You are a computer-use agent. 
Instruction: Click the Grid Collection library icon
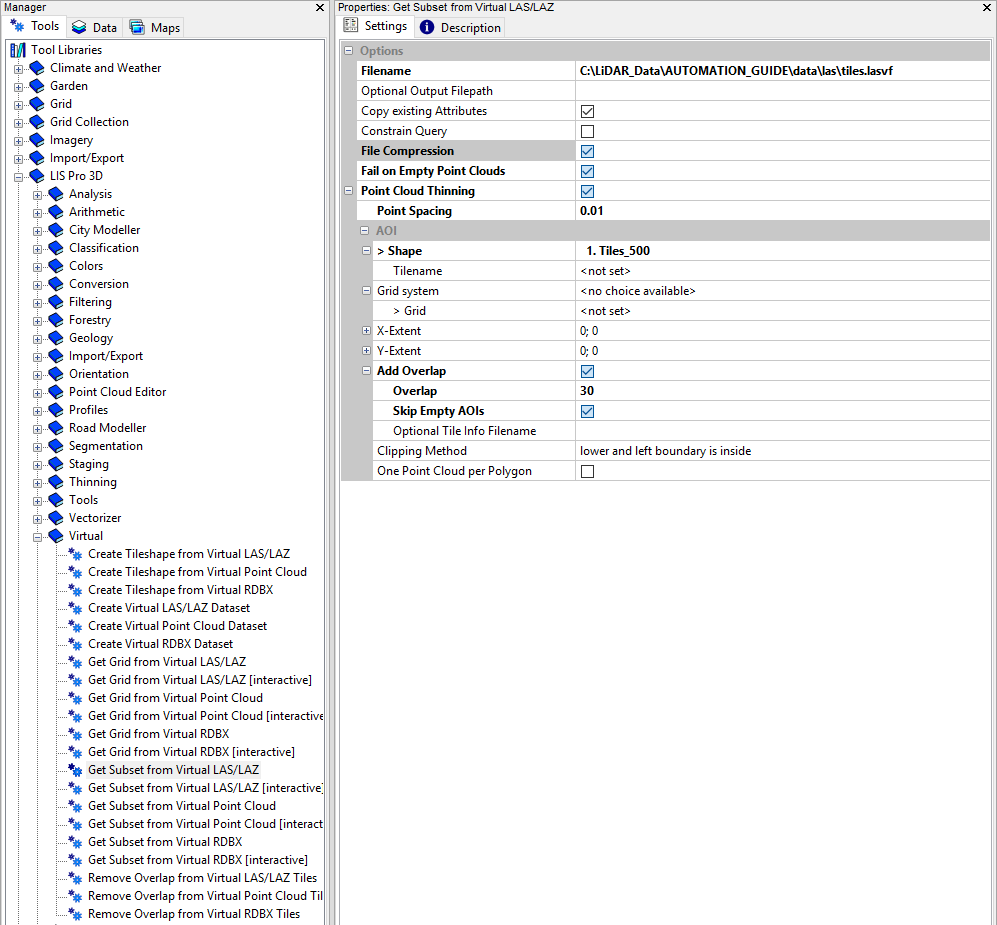click(38, 121)
